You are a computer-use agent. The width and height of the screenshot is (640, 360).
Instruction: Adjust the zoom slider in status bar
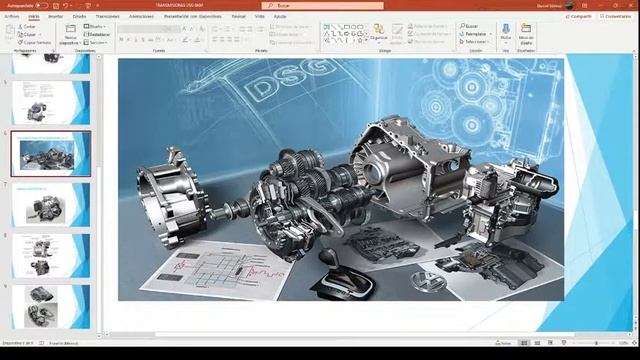(x=596, y=343)
